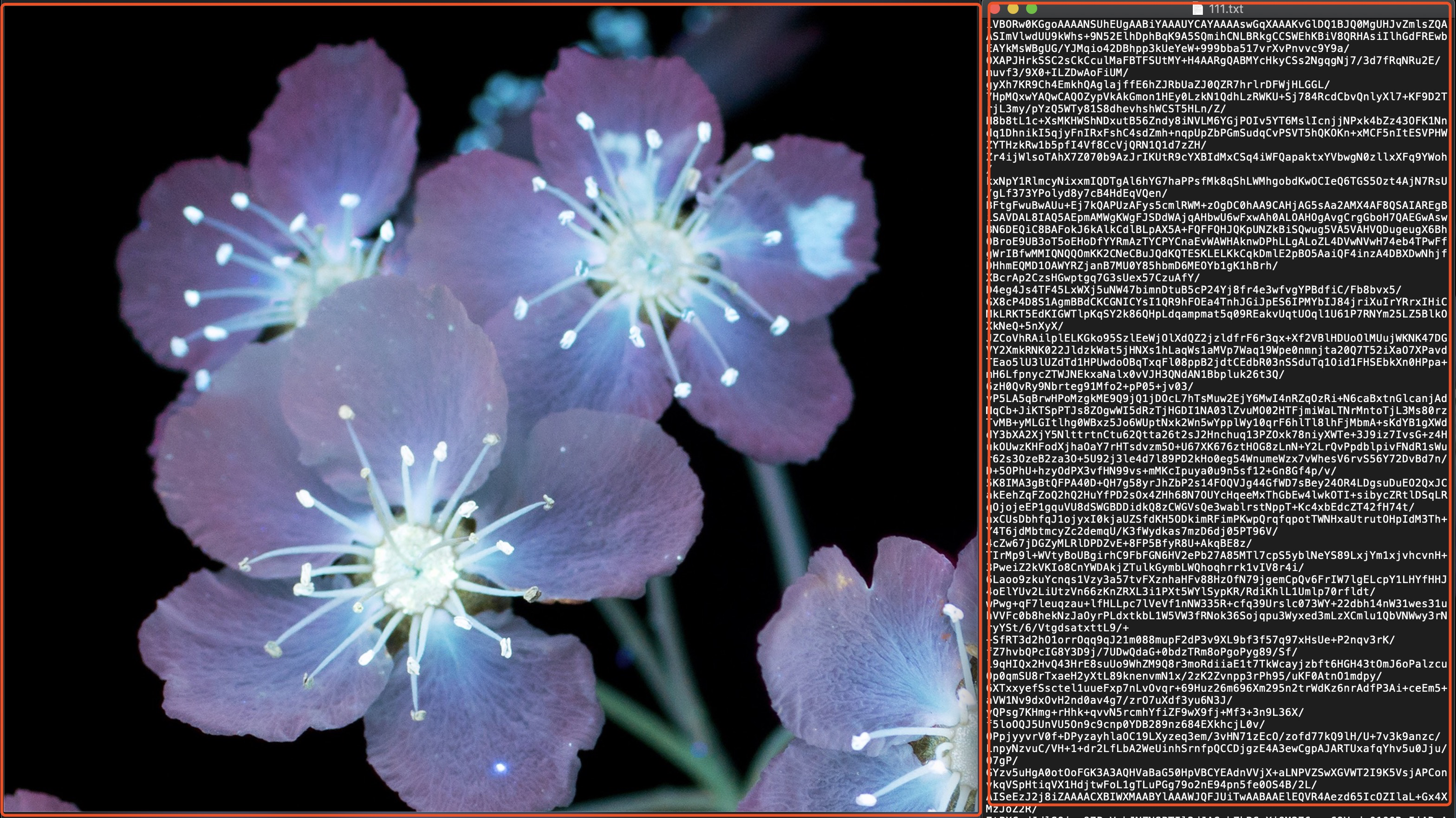This screenshot has height=818, width=1456.
Task: Minimize the 111.txt window with yellow button
Action: click(x=1013, y=9)
